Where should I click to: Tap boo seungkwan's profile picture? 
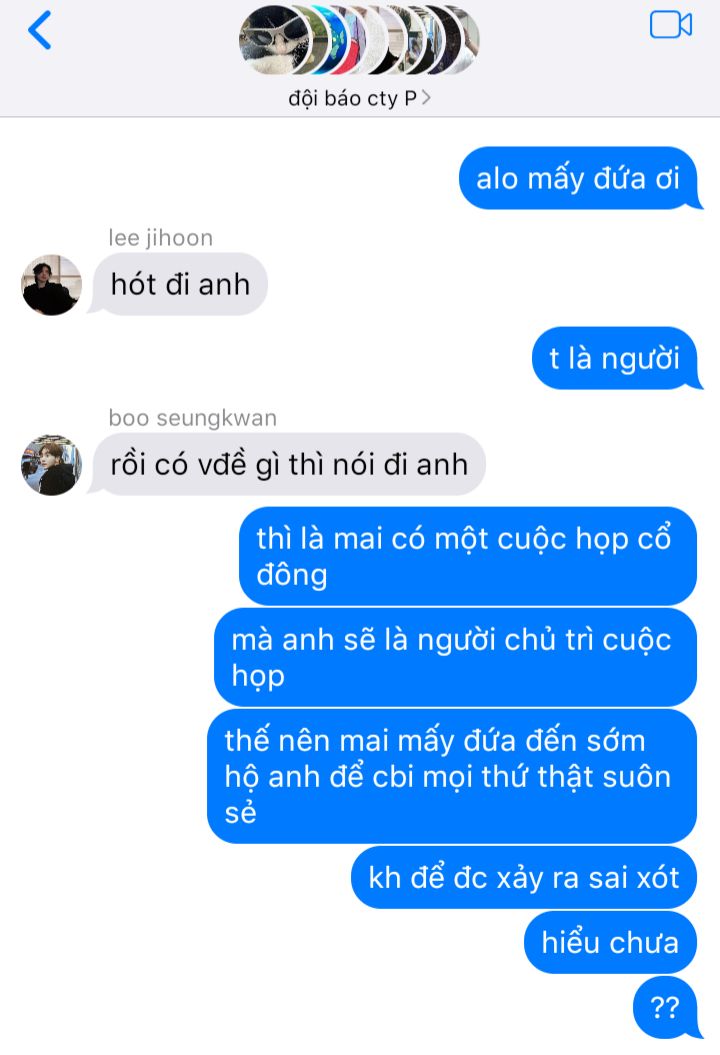[x=51, y=465]
